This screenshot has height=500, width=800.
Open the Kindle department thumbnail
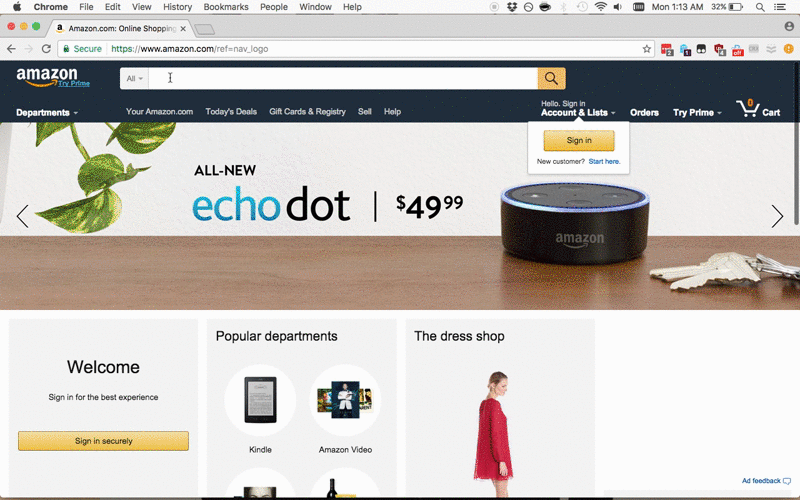pos(260,409)
